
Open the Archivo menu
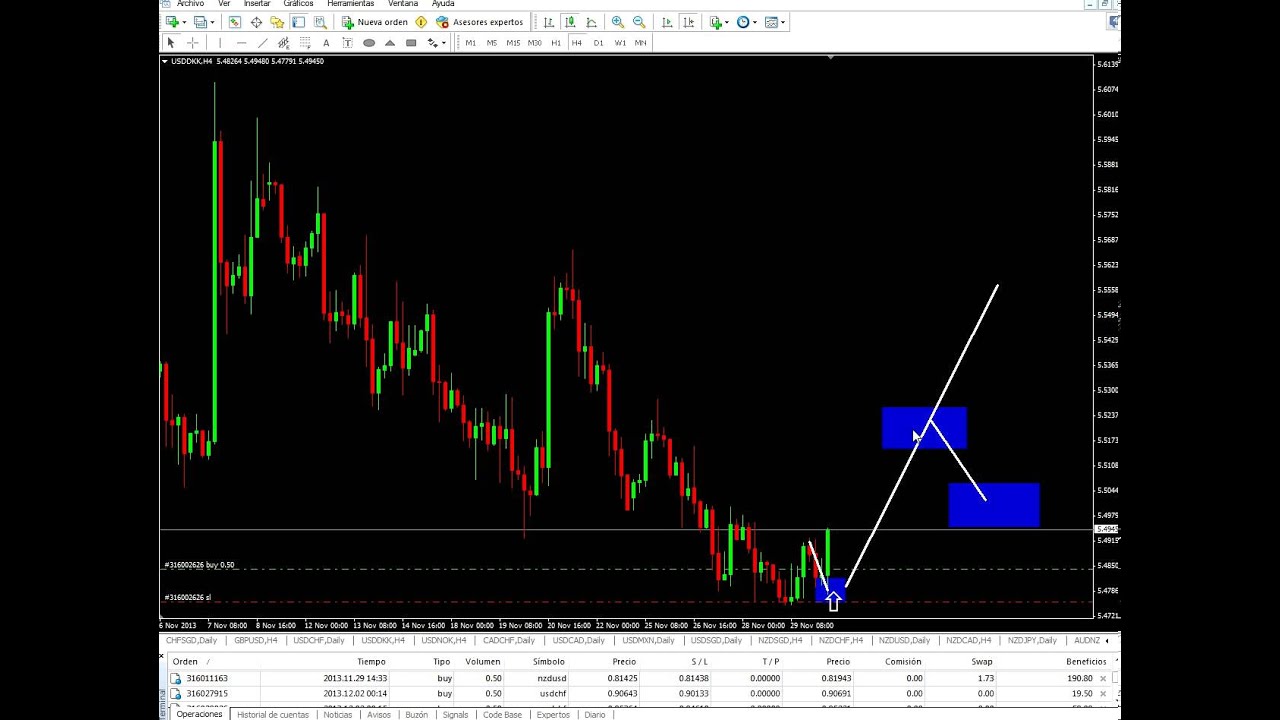click(190, 4)
